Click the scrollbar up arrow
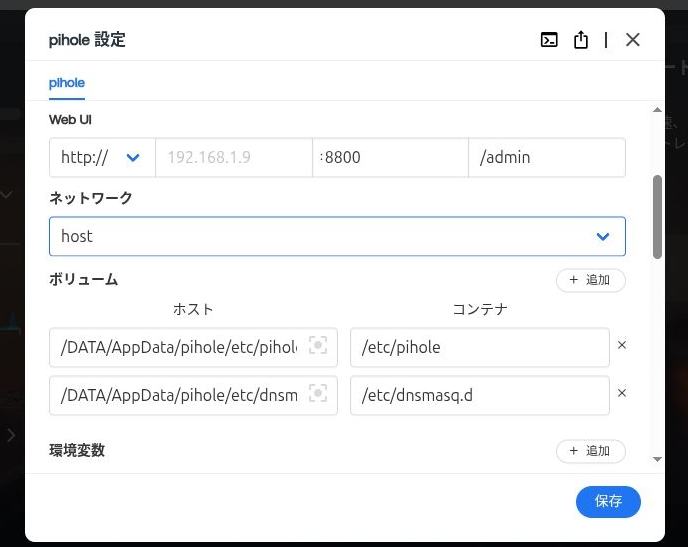The width and height of the screenshot is (688, 547). (657, 110)
